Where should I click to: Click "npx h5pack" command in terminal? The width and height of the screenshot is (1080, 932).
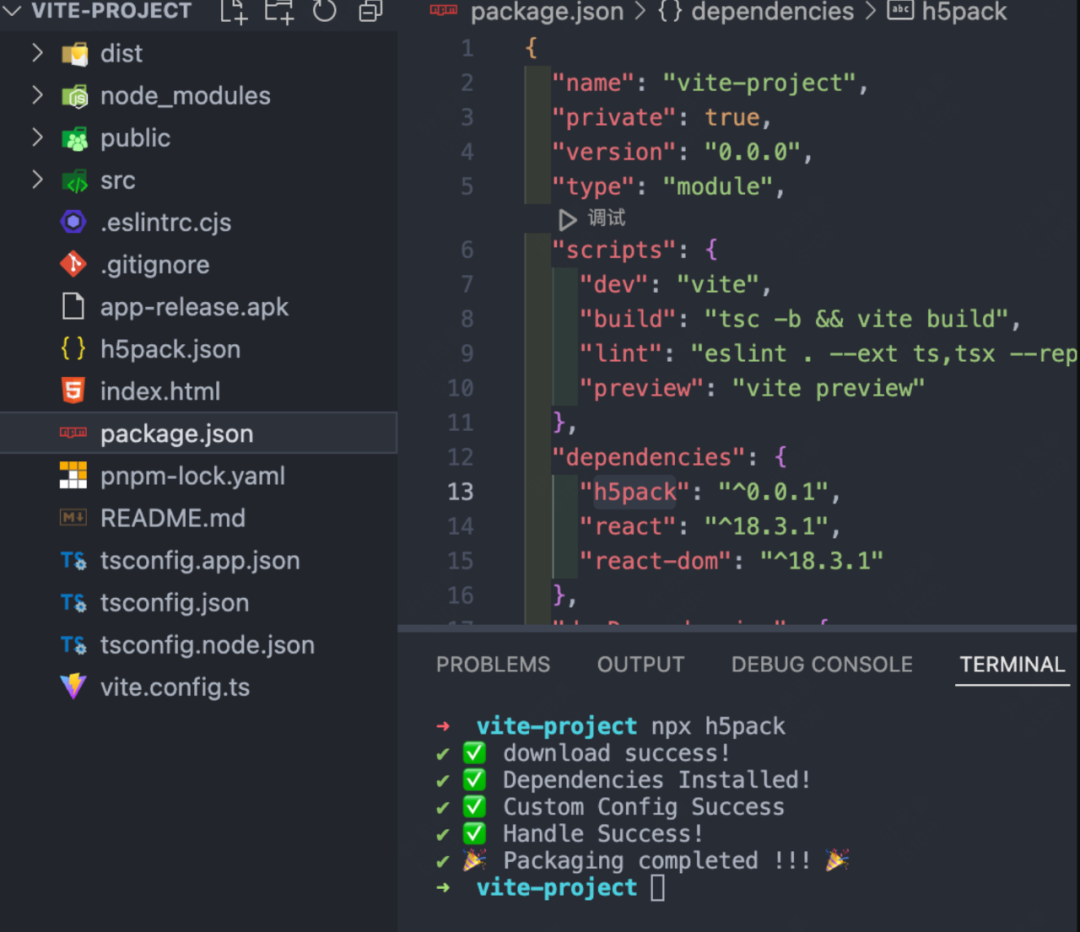(x=718, y=726)
